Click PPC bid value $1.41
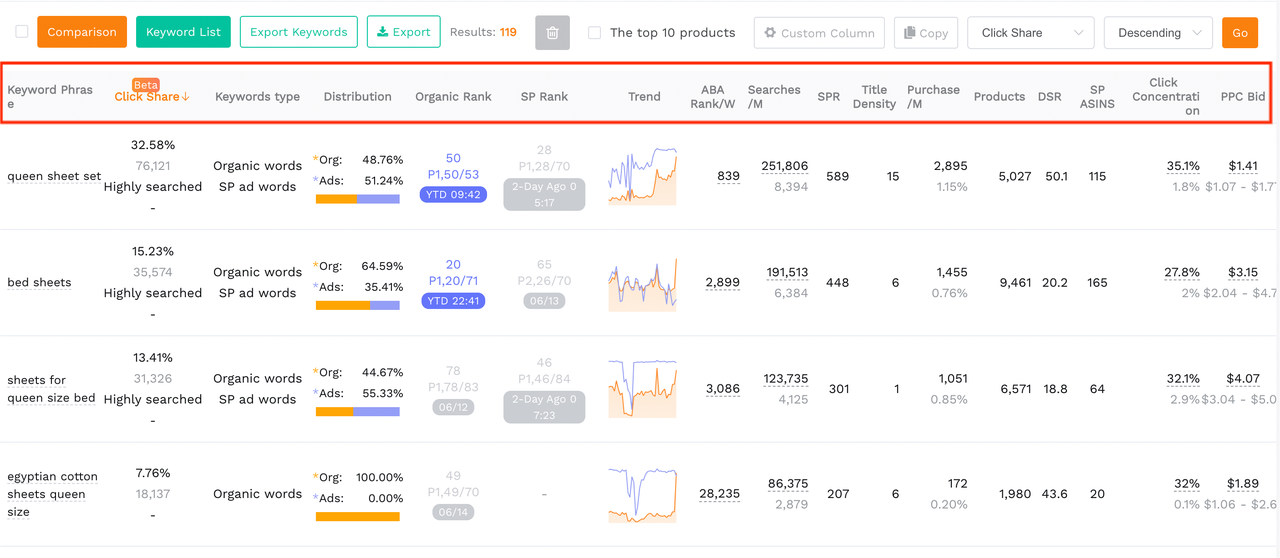This screenshot has width=1280, height=558. point(1243,166)
